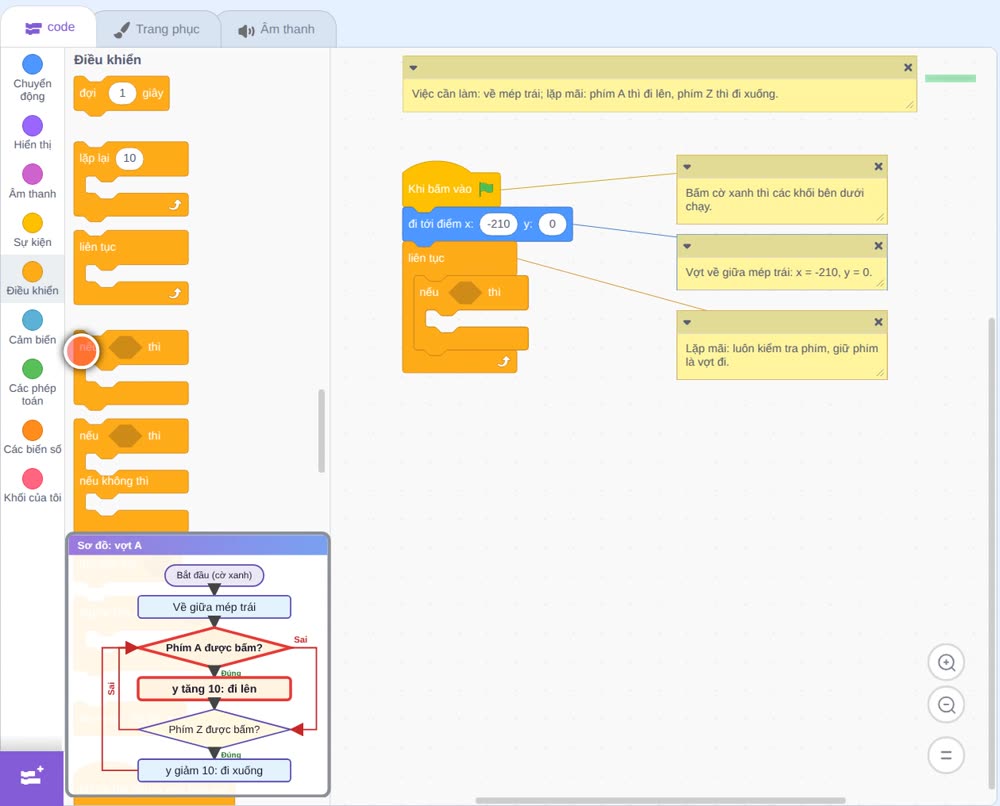Delete the 'Vợt về giữa mép trái' comment
The height and width of the screenshot is (806, 1000).
878,245
